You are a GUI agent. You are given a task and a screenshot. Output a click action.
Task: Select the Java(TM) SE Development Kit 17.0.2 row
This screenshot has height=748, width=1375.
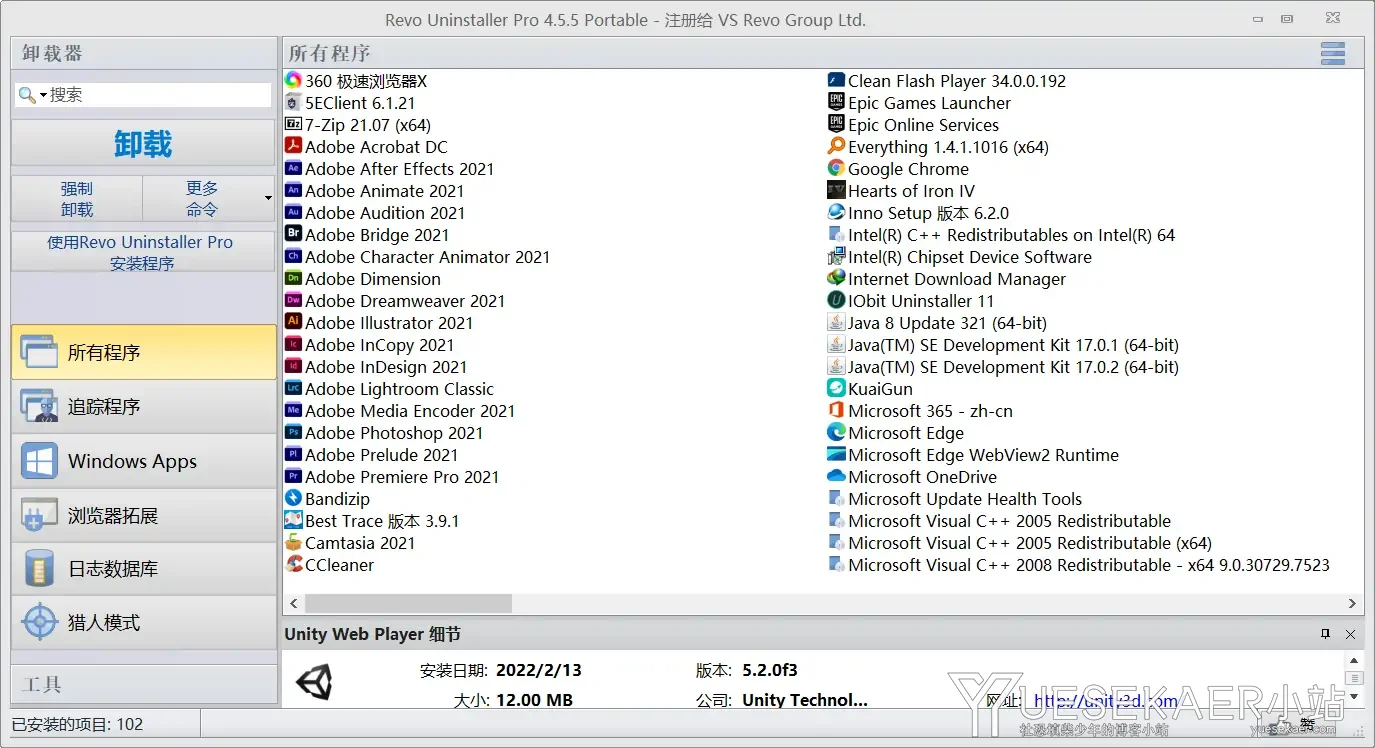[1004, 366]
